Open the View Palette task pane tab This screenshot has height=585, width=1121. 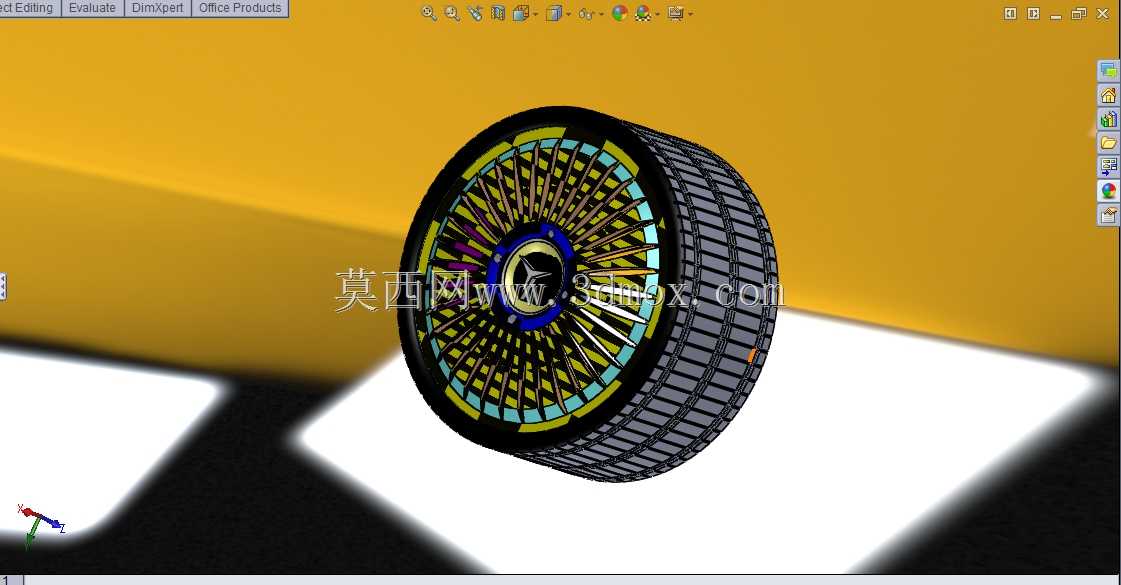coord(1108,167)
